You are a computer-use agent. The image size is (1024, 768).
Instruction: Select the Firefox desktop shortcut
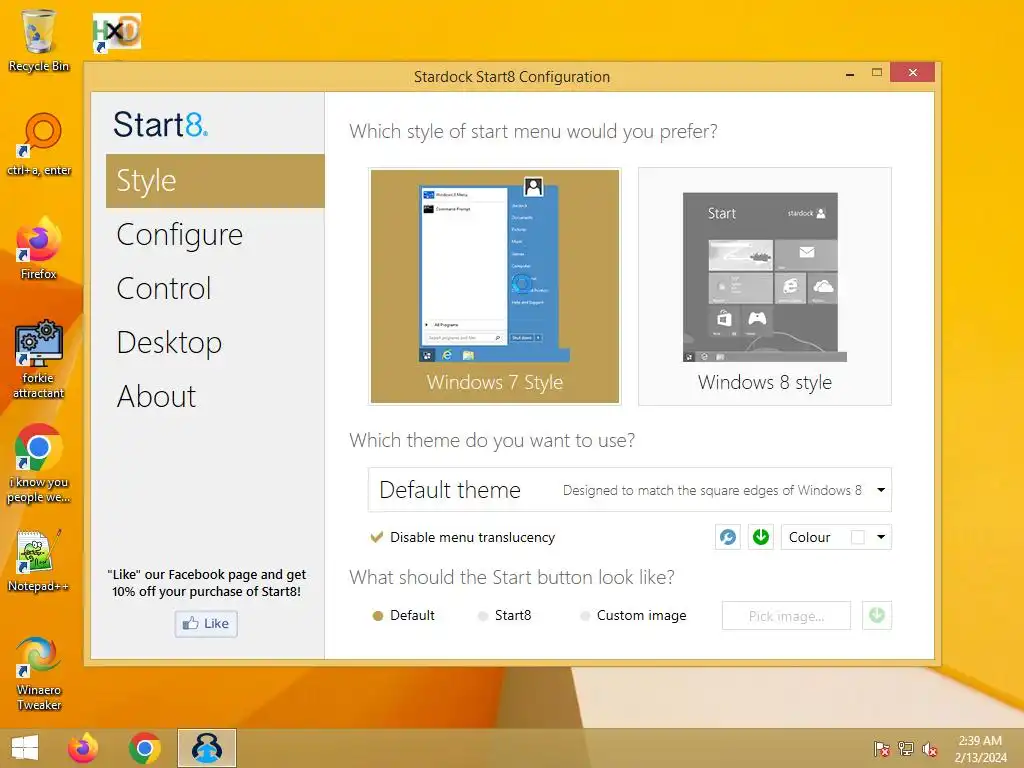[39, 249]
